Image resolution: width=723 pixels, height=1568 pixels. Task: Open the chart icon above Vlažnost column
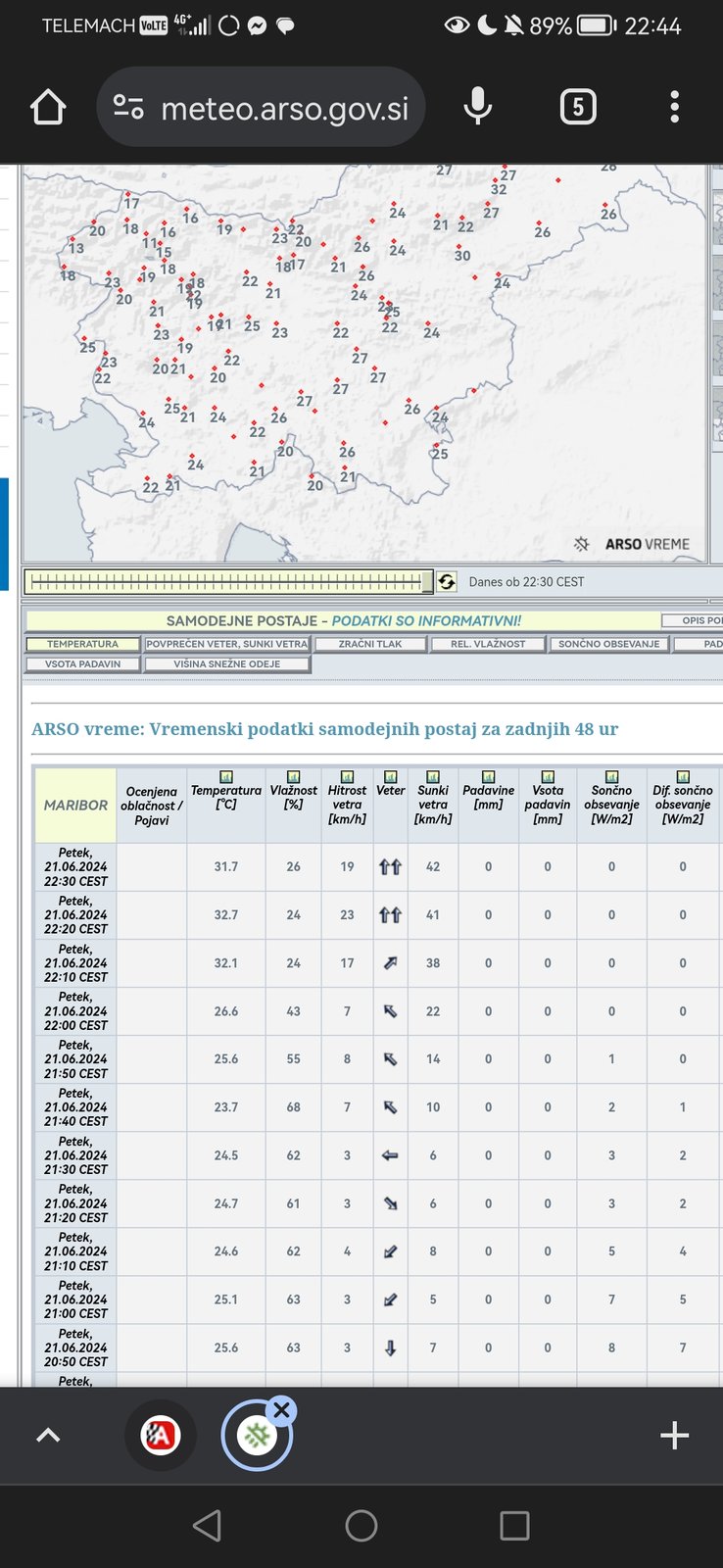tap(293, 776)
